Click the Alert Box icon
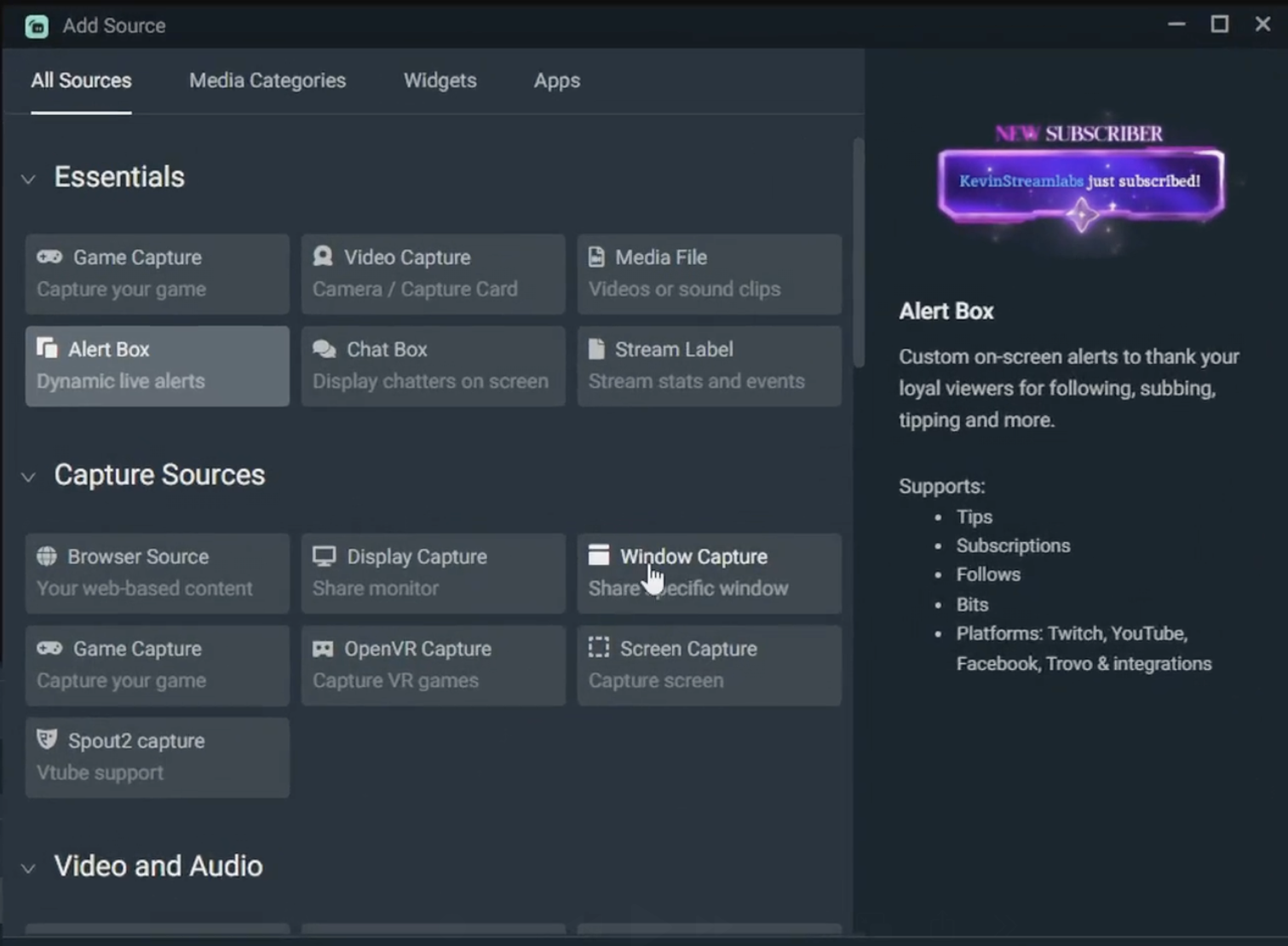 tap(47, 348)
